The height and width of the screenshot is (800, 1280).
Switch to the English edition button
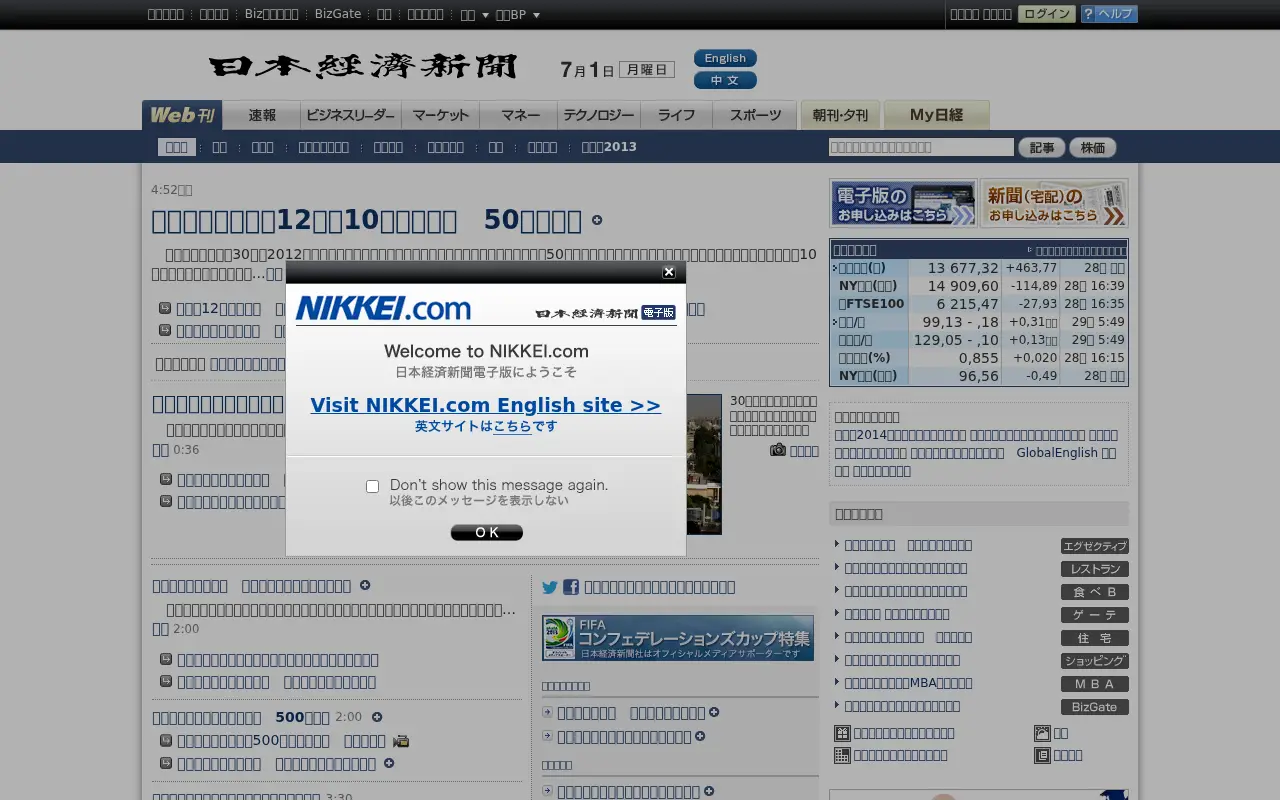(725, 58)
